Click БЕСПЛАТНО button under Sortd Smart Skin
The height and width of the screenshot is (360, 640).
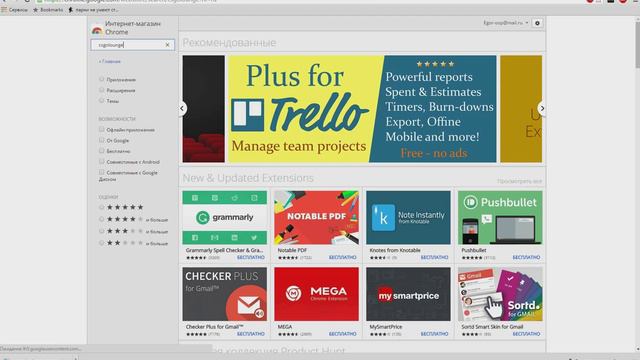526,334
